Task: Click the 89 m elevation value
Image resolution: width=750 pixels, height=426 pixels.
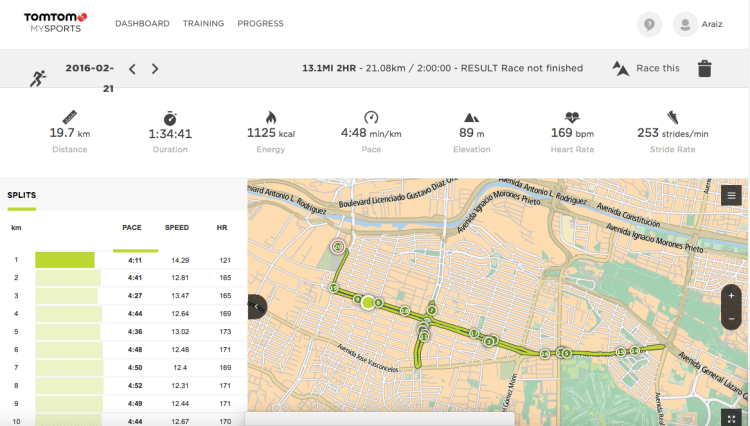Action: pos(472,133)
